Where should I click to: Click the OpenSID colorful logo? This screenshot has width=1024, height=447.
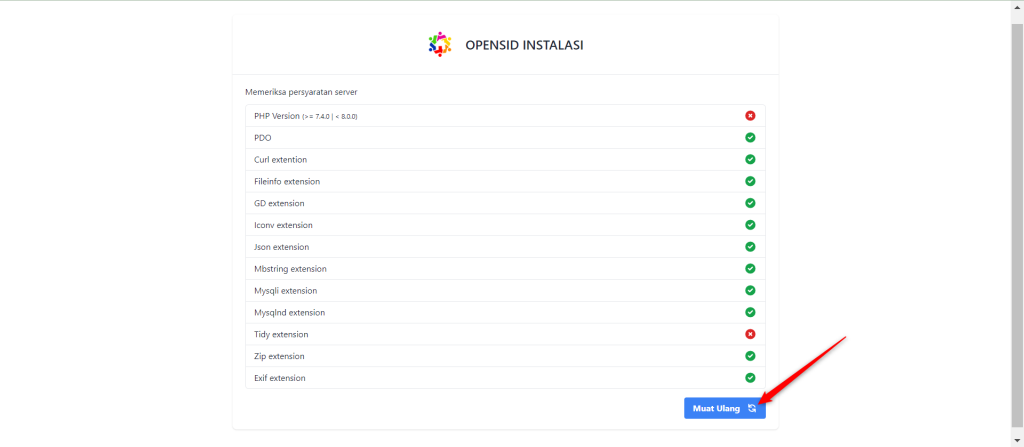point(440,44)
